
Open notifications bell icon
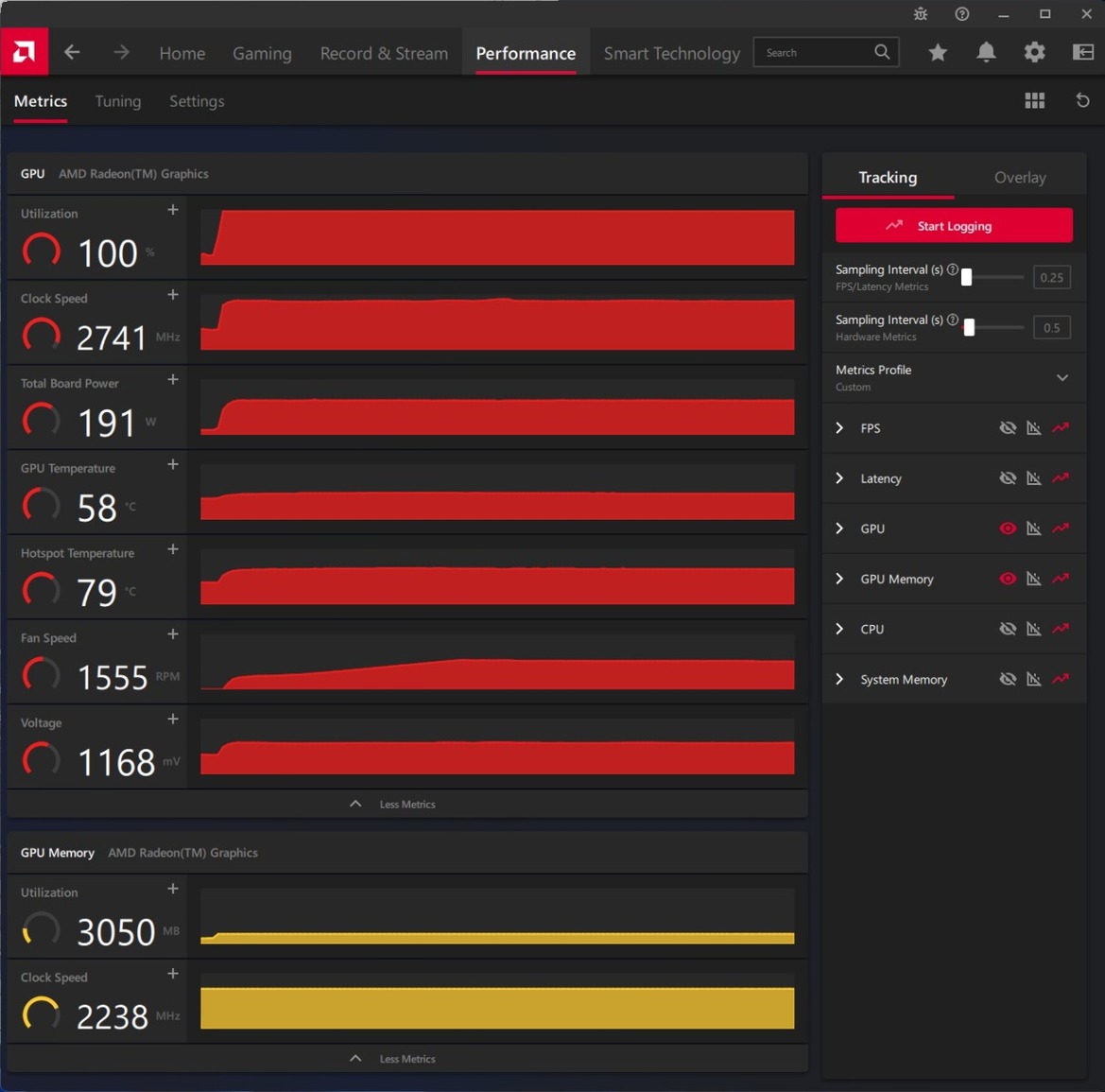[x=986, y=52]
